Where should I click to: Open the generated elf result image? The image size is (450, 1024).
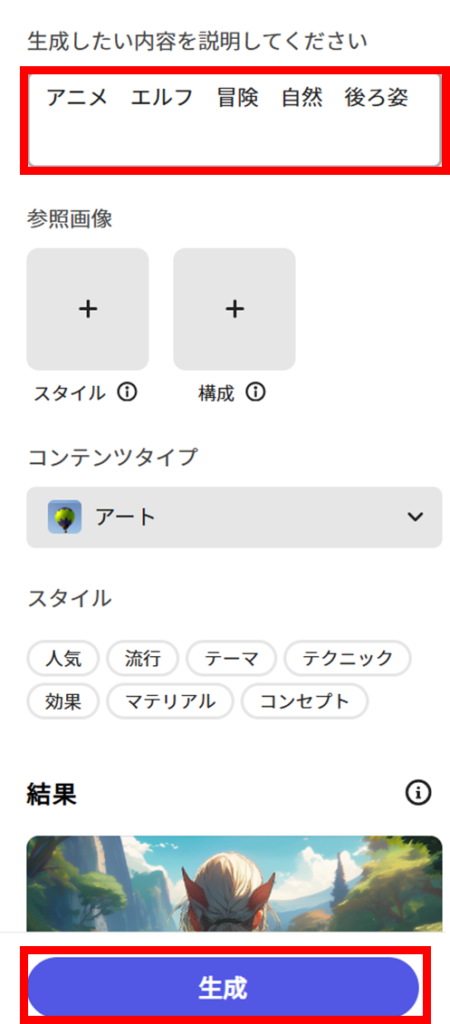pyautogui.click(x=234, y=883)
